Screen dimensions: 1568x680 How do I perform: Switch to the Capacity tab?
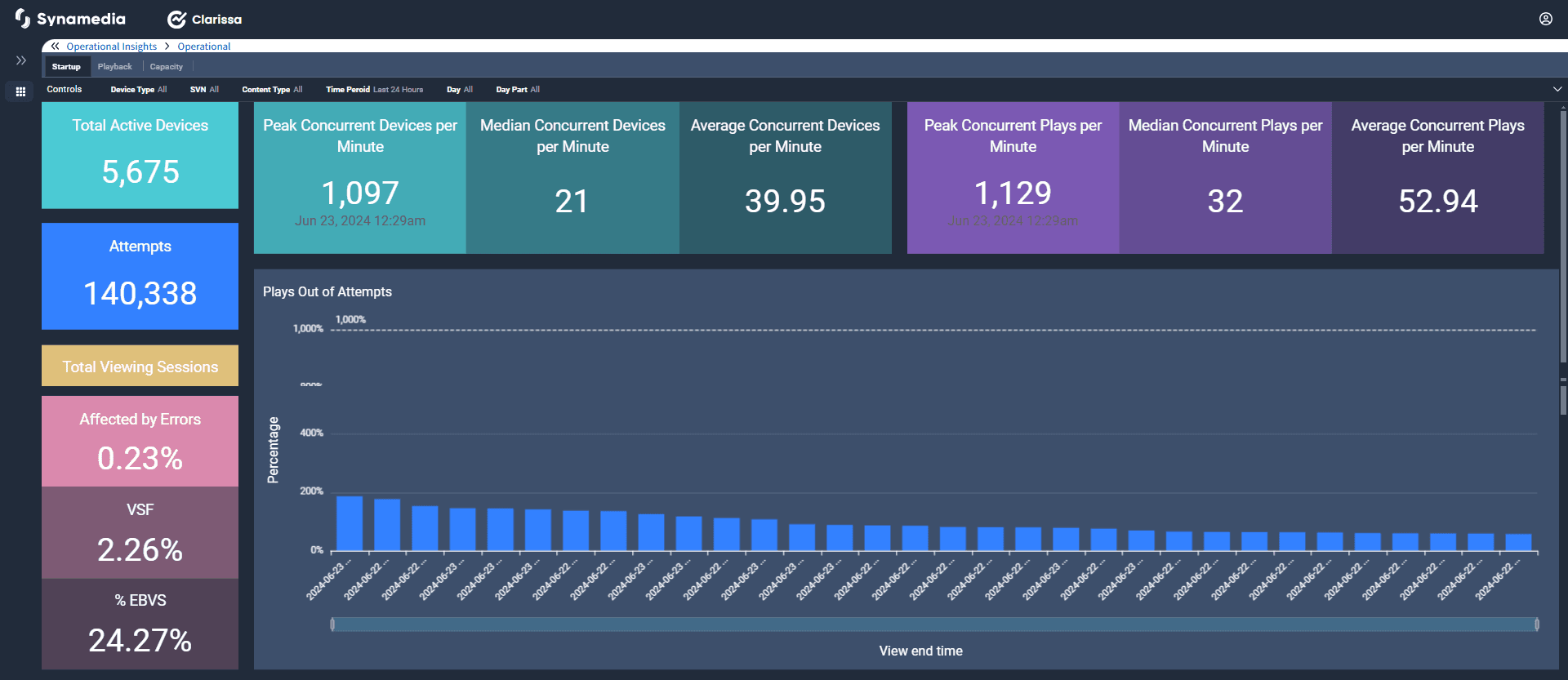pos(166,67)
